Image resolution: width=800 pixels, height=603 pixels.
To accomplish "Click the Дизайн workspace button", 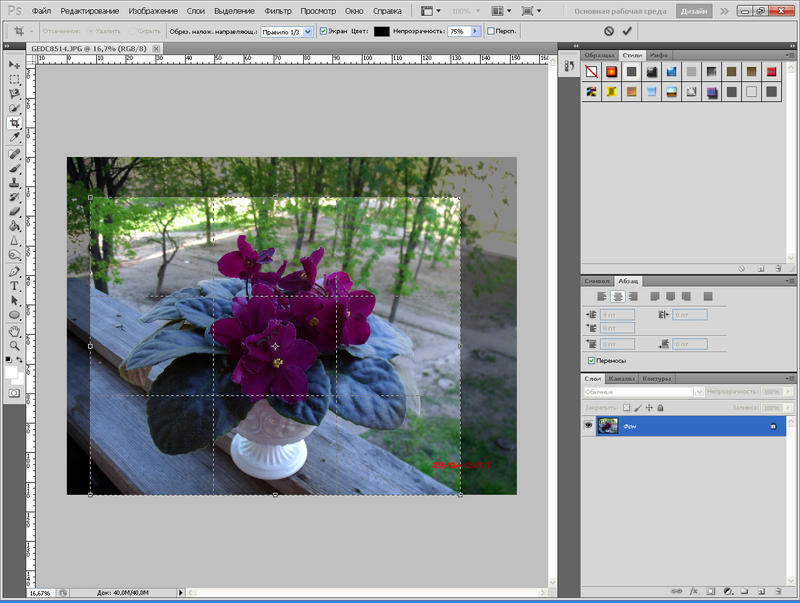I will pyautogui.click(x=695, y=11).
